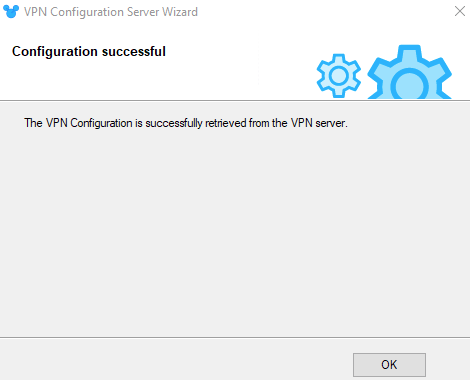Click the word 'retrieved' in the message

[225, 123]
